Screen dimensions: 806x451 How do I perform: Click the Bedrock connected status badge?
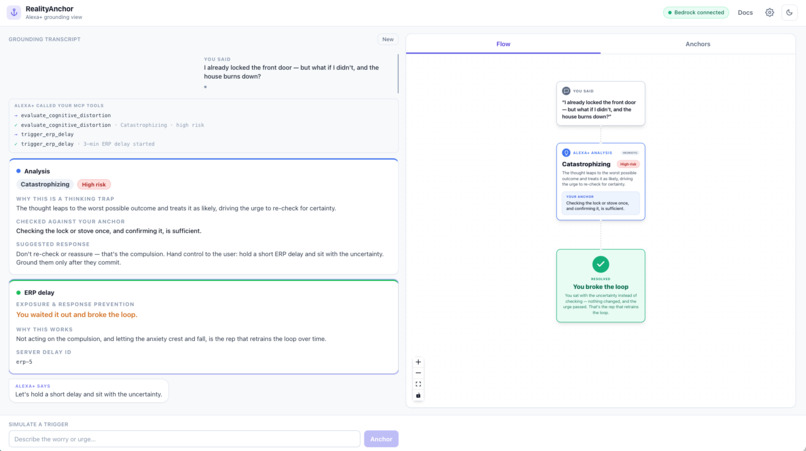pos(696,12)
